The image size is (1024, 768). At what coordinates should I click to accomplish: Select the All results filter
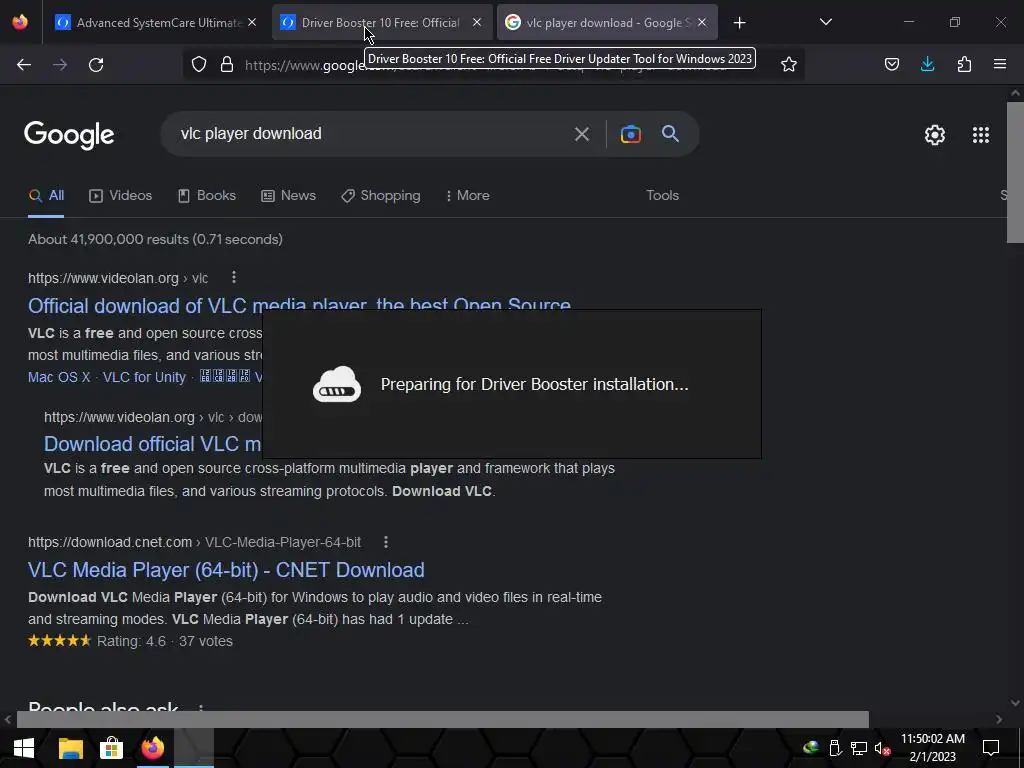(46, 195)
